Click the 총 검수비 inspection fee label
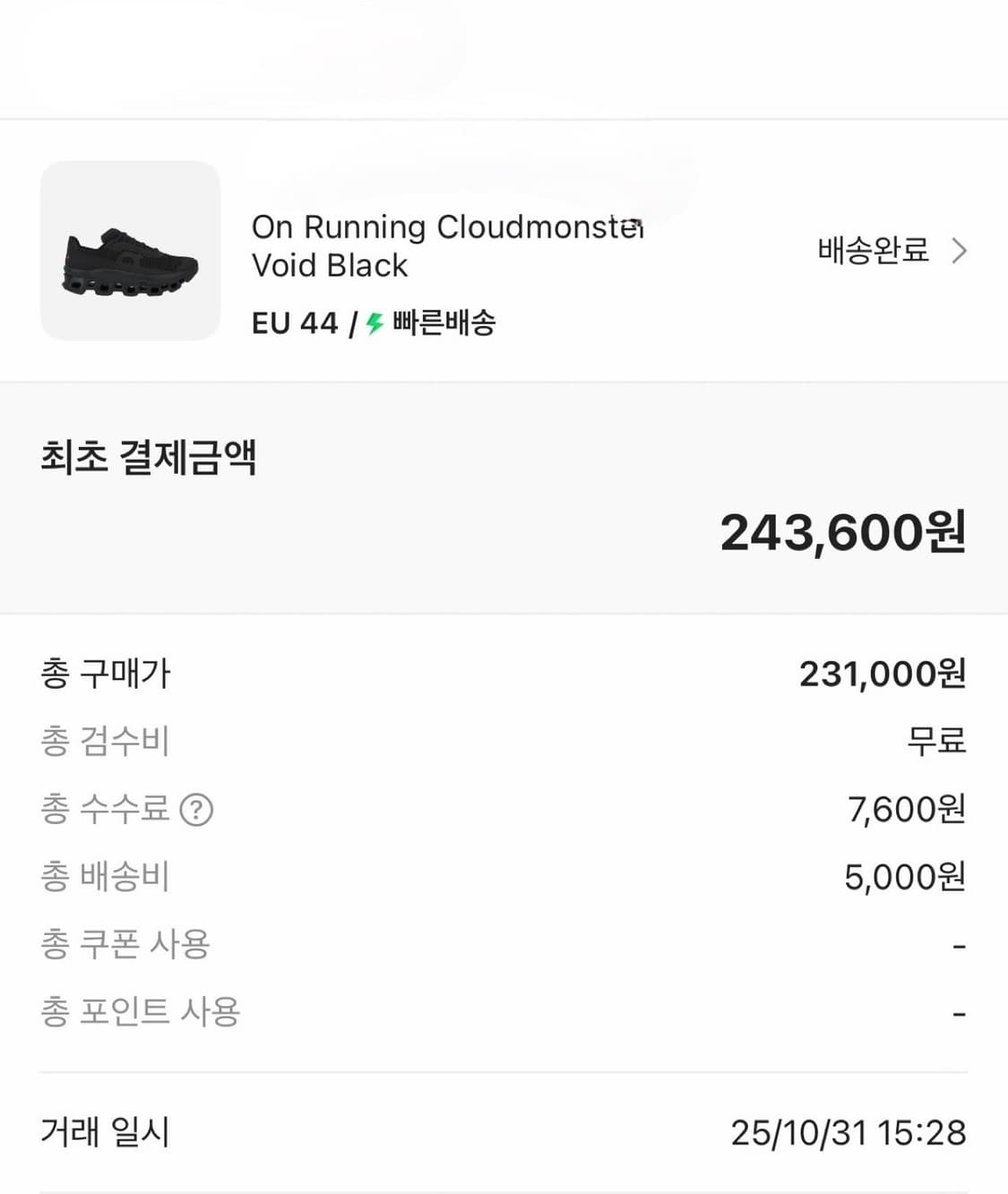The width and height of the screenshot is (1008, 1194). pyautogui.click(x=105, y=742)
